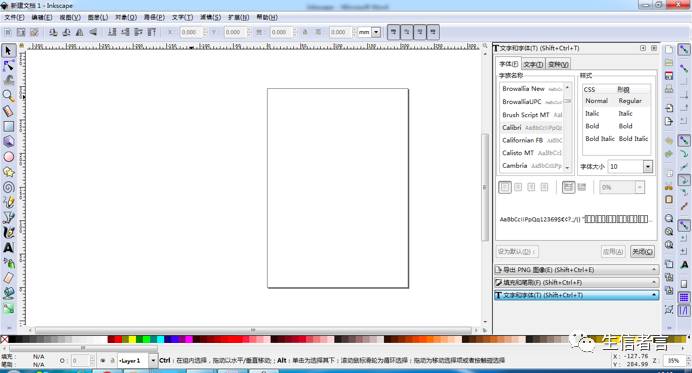Image resolution: width=692 pixels, height=373 pixels.
Task: Select the Zoom magnifier tool
Action: pyautogui.click(x=8, y=96)
